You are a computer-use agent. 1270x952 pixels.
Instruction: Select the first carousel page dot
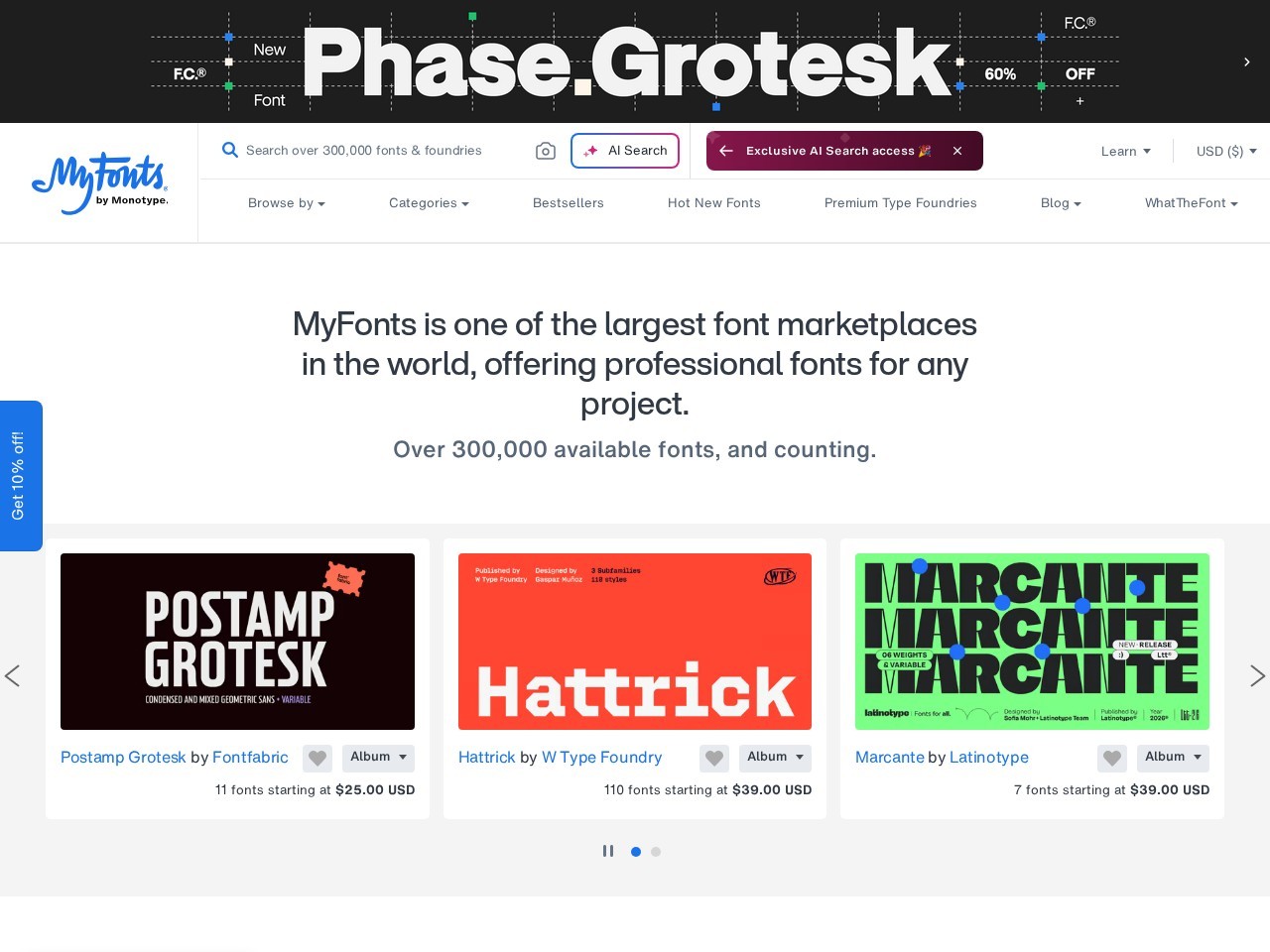pyautogui.click(x=636, y=852)
